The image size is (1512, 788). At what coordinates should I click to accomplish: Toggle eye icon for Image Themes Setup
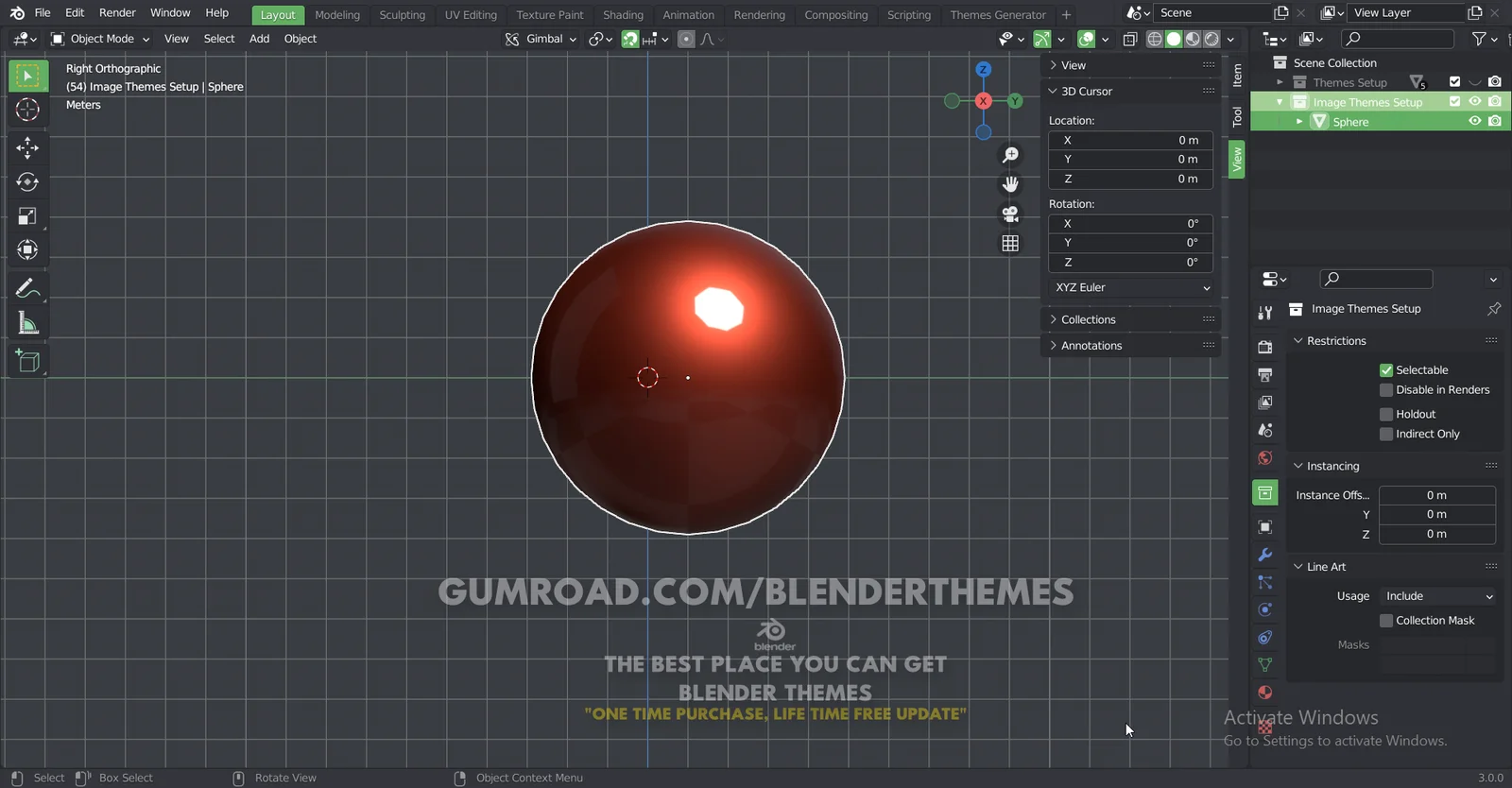tap(1474, 102)
